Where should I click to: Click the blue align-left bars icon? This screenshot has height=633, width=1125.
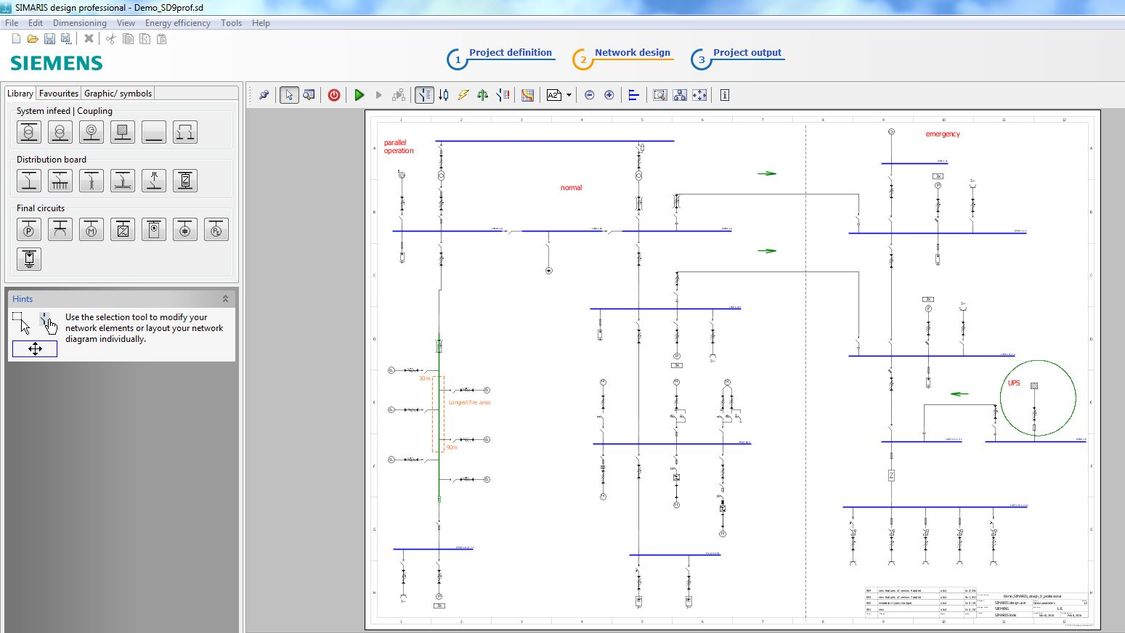click(x=634, y=95)
